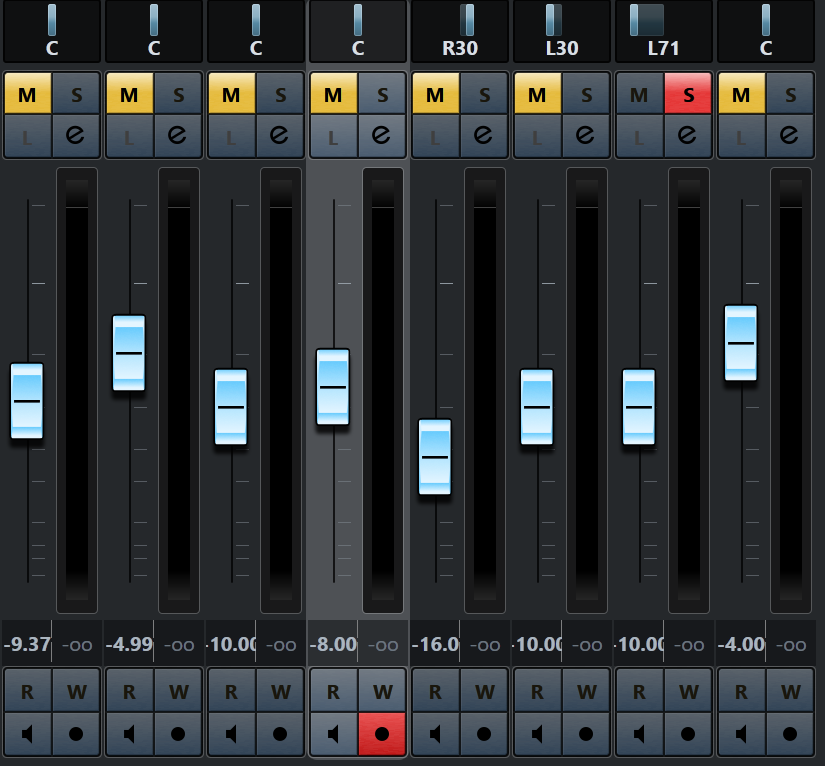Solo the selected -8.00 channel
The height and width of the screenshot is (766, 825).
383,95
